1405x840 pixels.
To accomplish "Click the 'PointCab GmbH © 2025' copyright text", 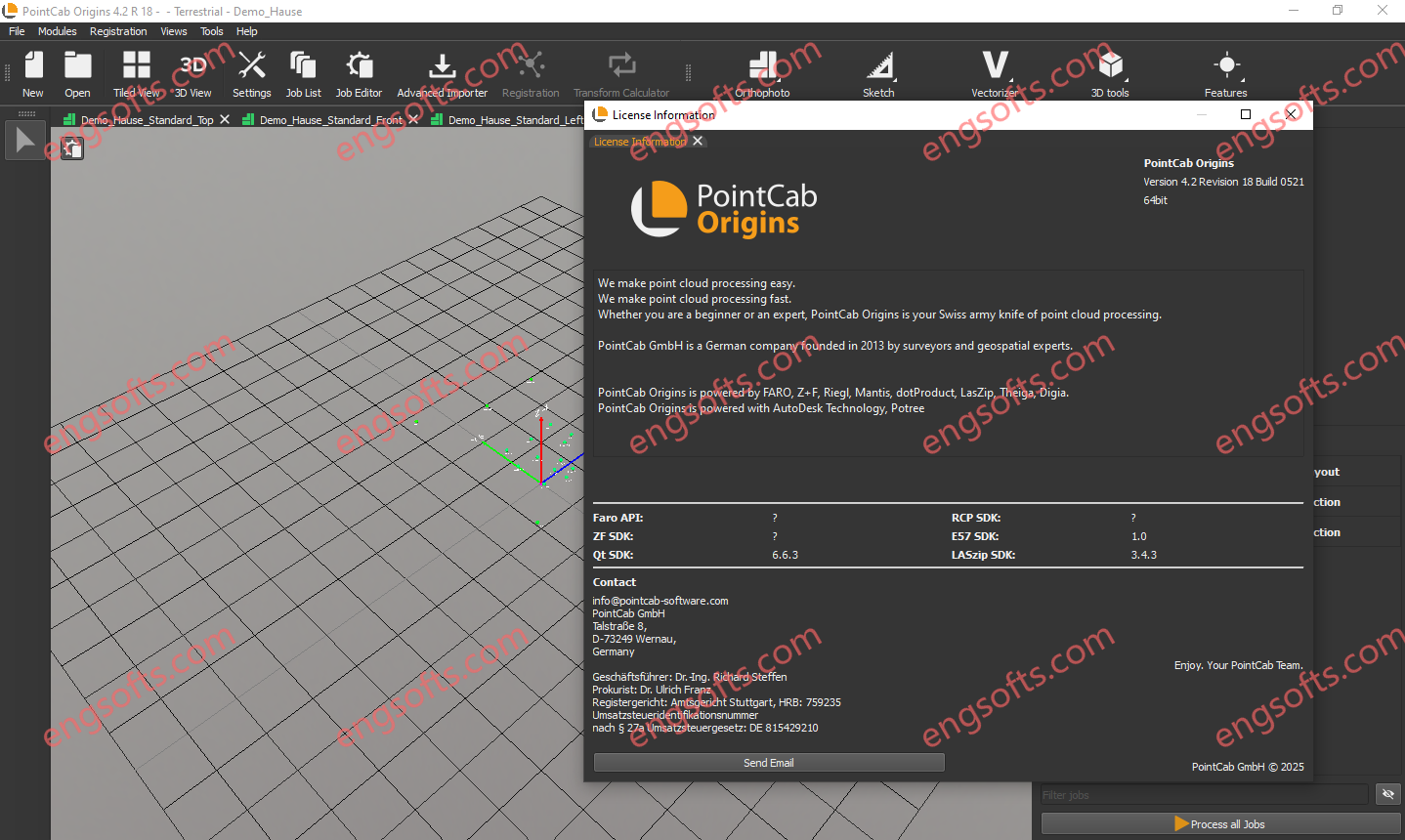I will (x=1248, y=767).
